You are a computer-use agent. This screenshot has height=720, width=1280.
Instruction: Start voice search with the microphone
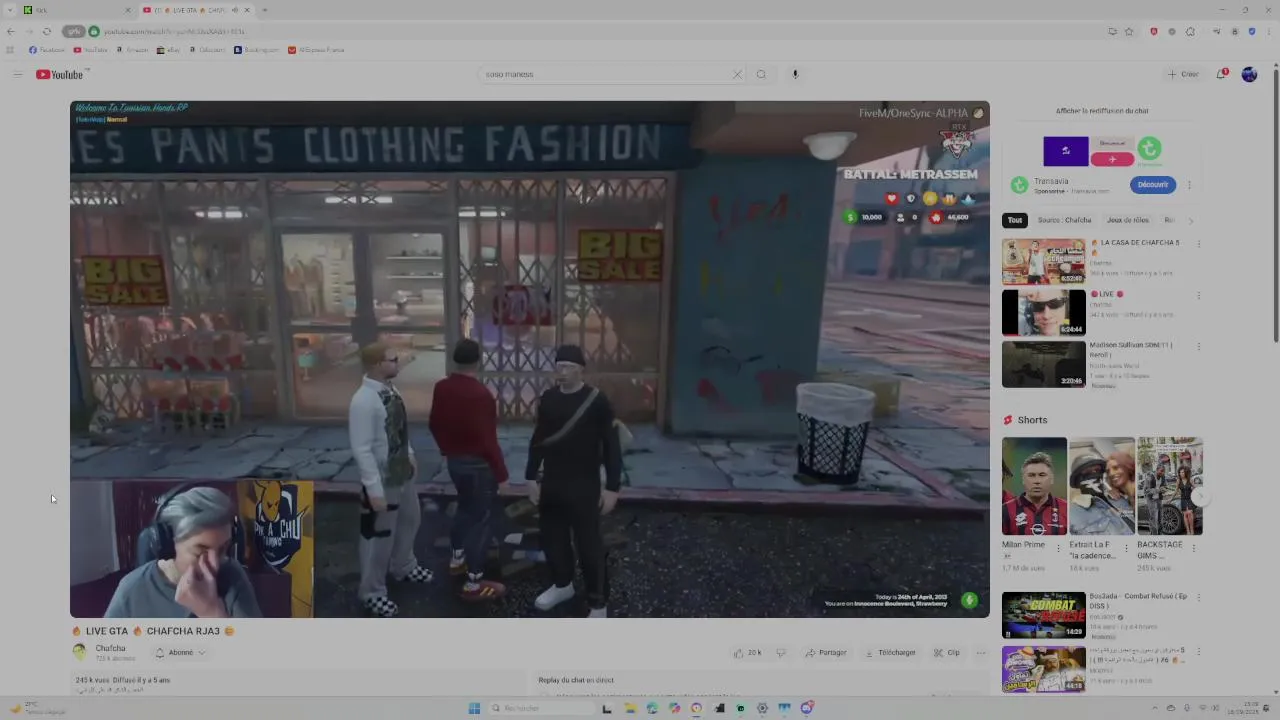(795, 74)
